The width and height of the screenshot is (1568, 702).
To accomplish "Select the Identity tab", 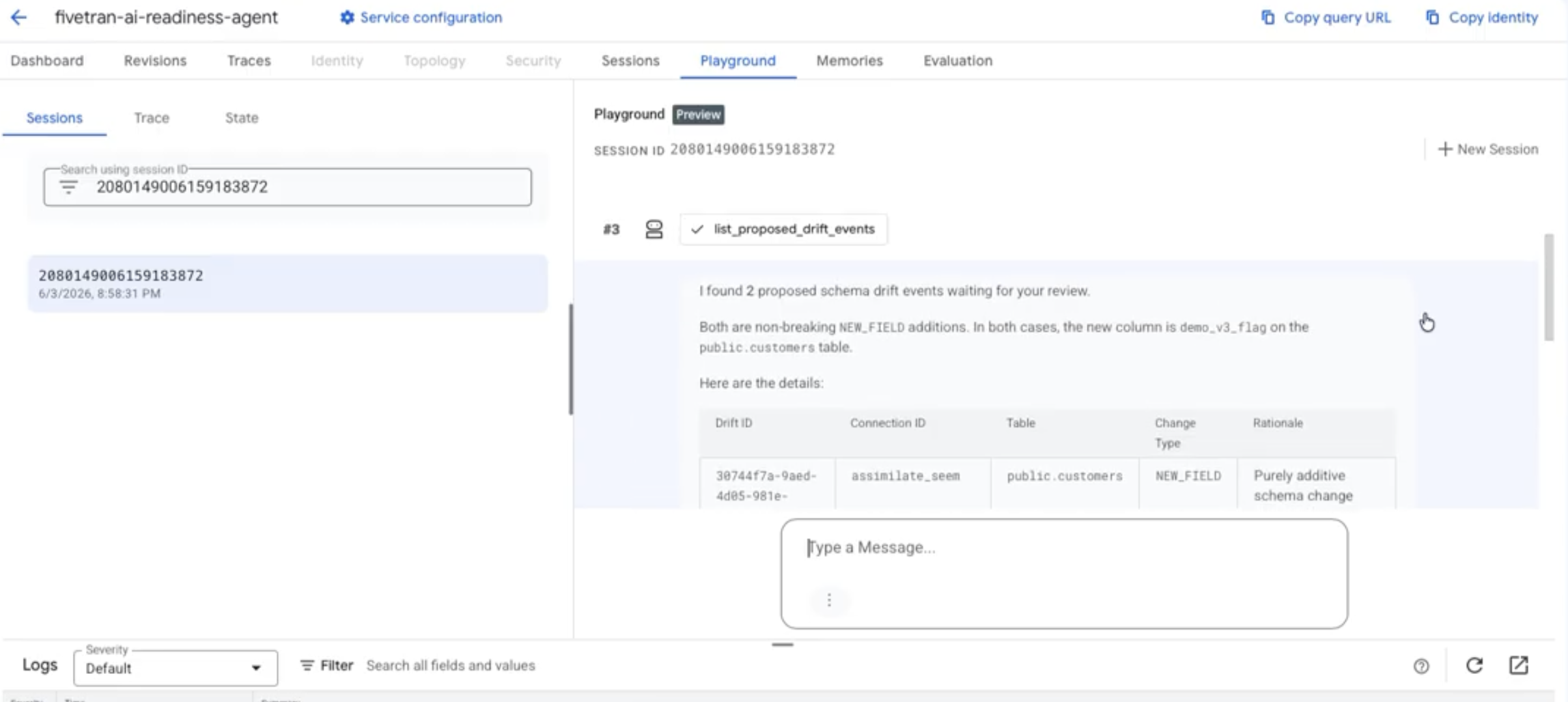I will tap(337, 61).
